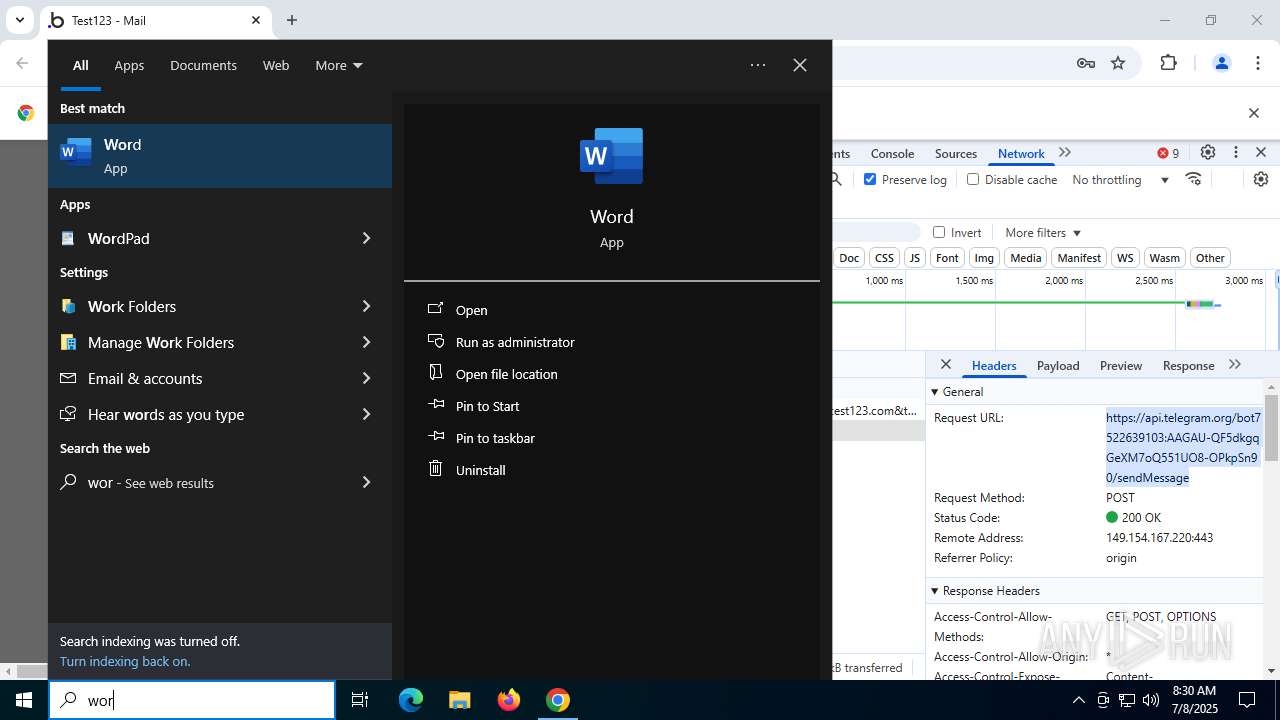Click Turn indexing back on link
This screenshot has width=1280, height=720.
[125, 661]
